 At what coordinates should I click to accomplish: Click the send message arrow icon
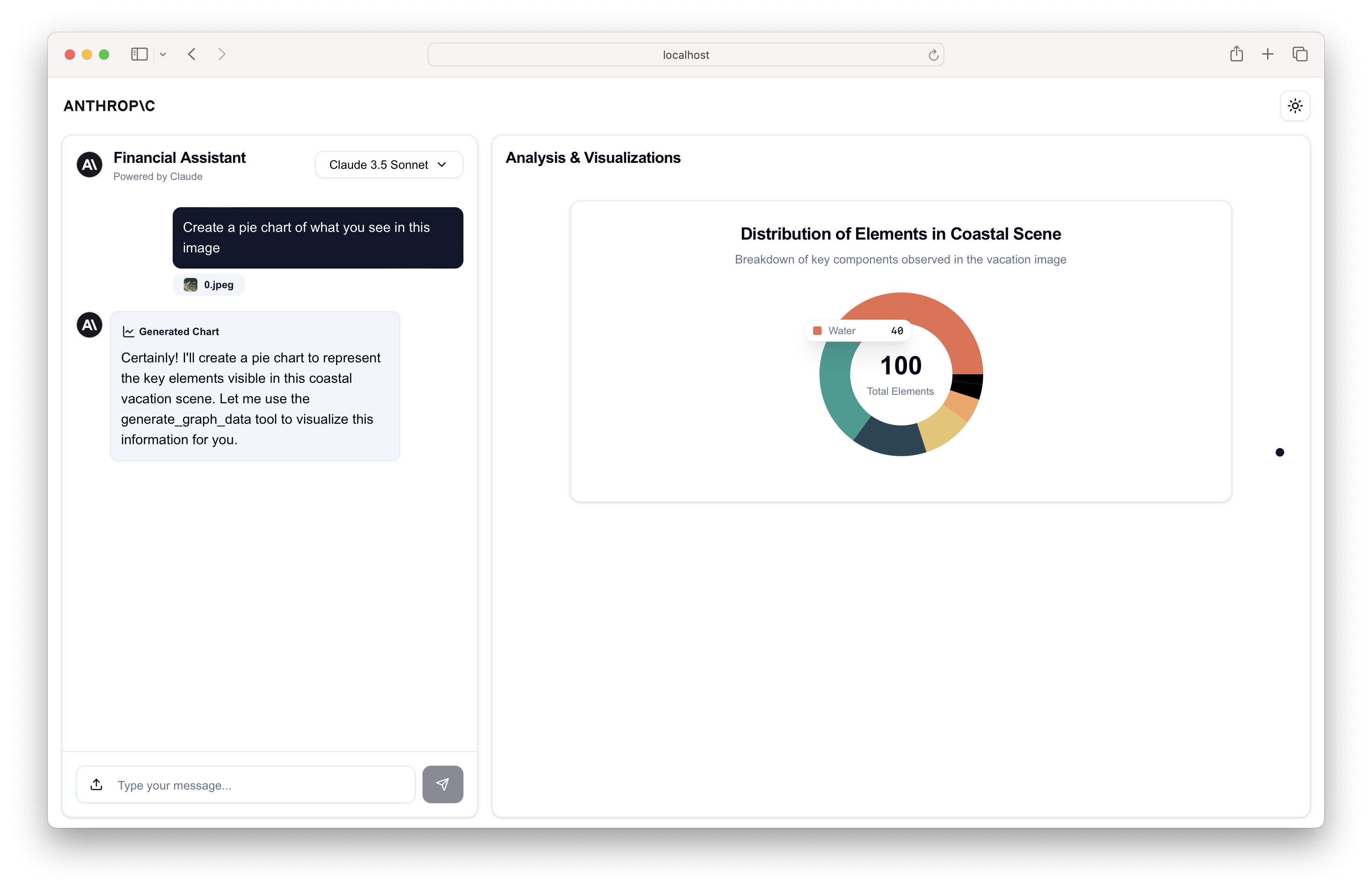(x=442, y=785)
